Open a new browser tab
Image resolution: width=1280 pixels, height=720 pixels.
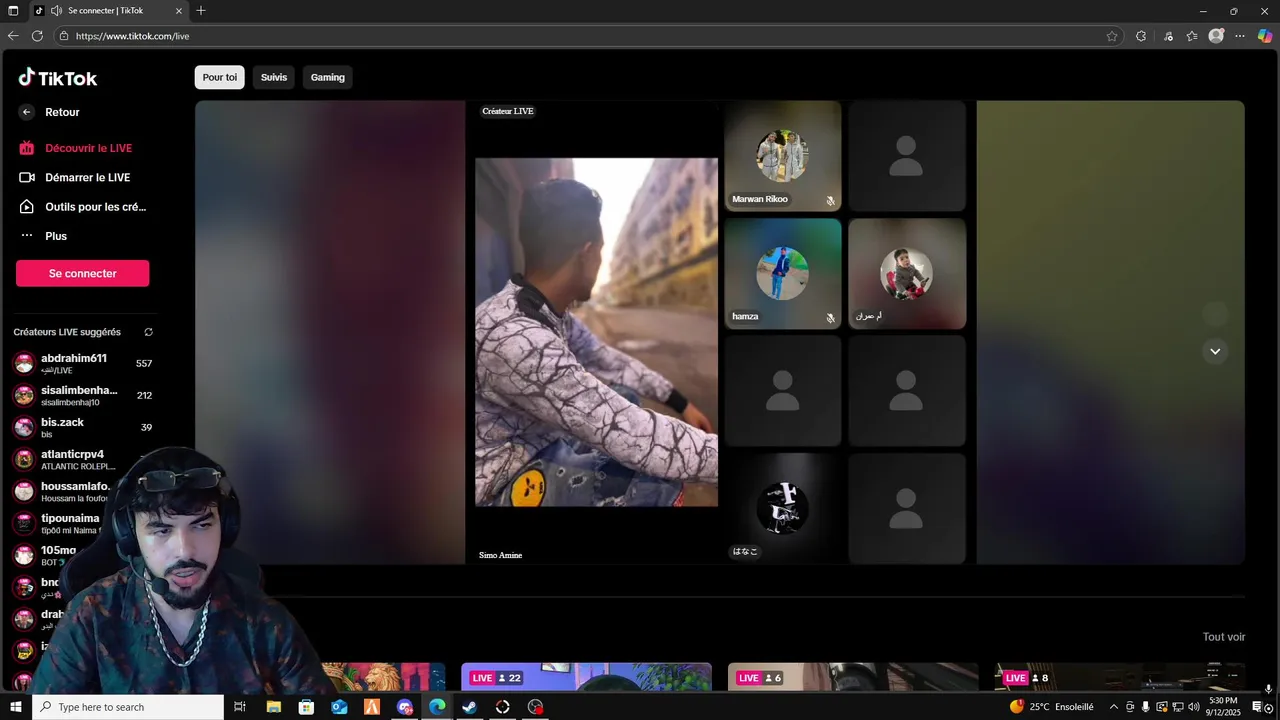201,11
